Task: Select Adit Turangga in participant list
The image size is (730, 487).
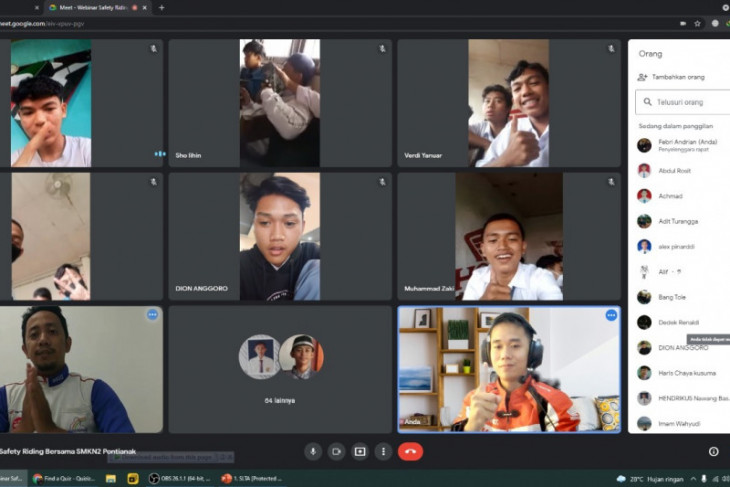Action: tap(679, 221)
